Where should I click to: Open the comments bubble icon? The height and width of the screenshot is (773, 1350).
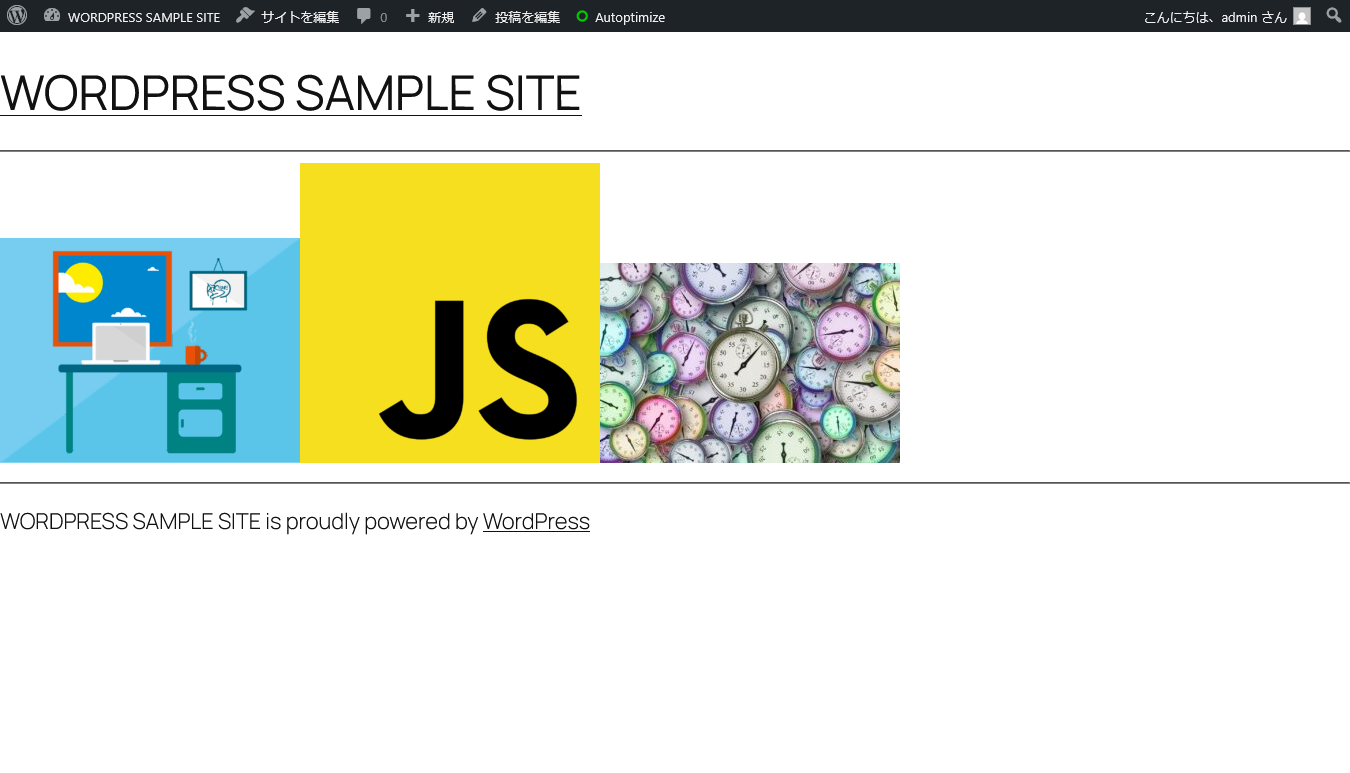[364, 16]
